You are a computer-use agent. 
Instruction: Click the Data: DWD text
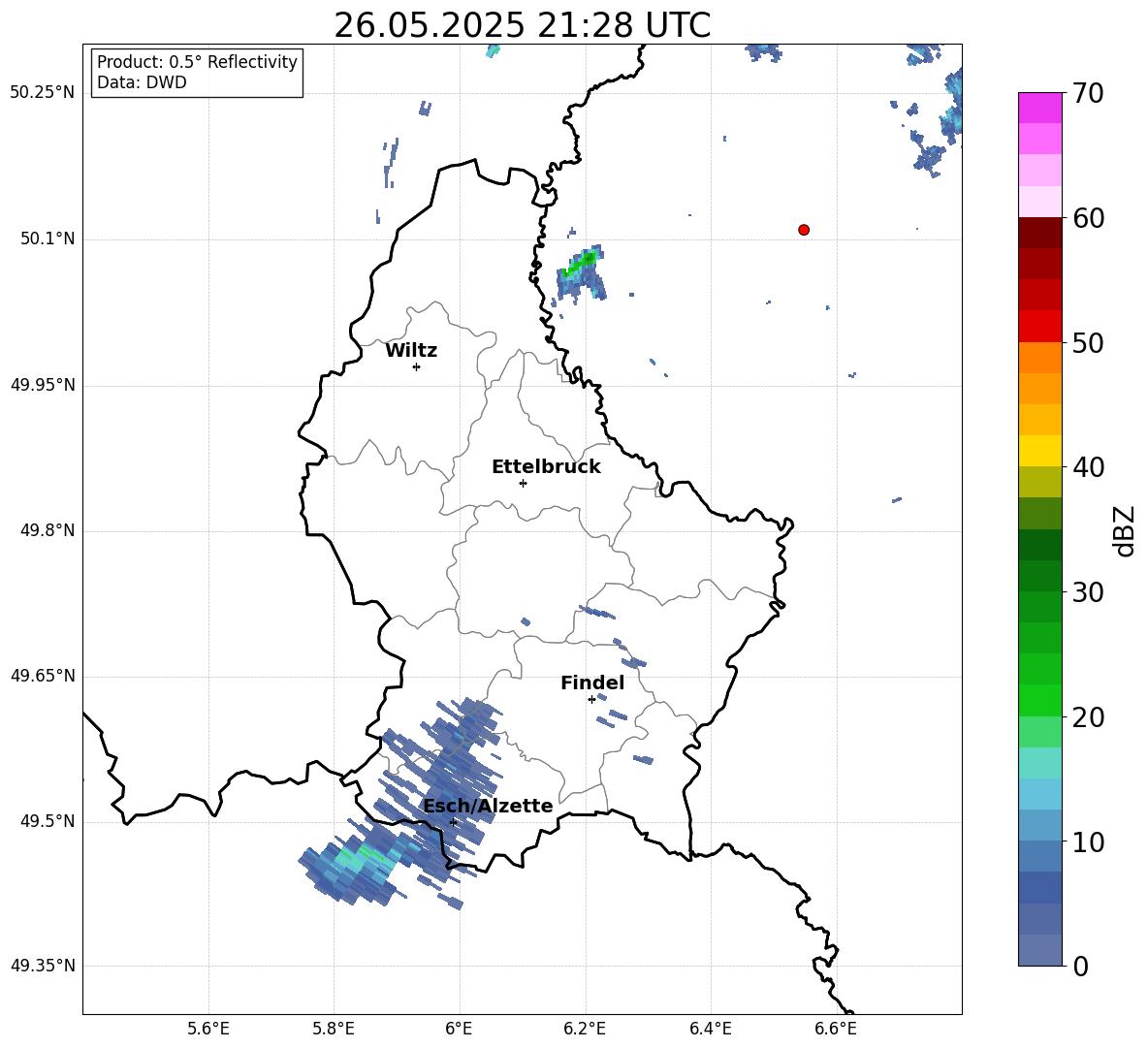pyautogui.click(x=142, y=82)
